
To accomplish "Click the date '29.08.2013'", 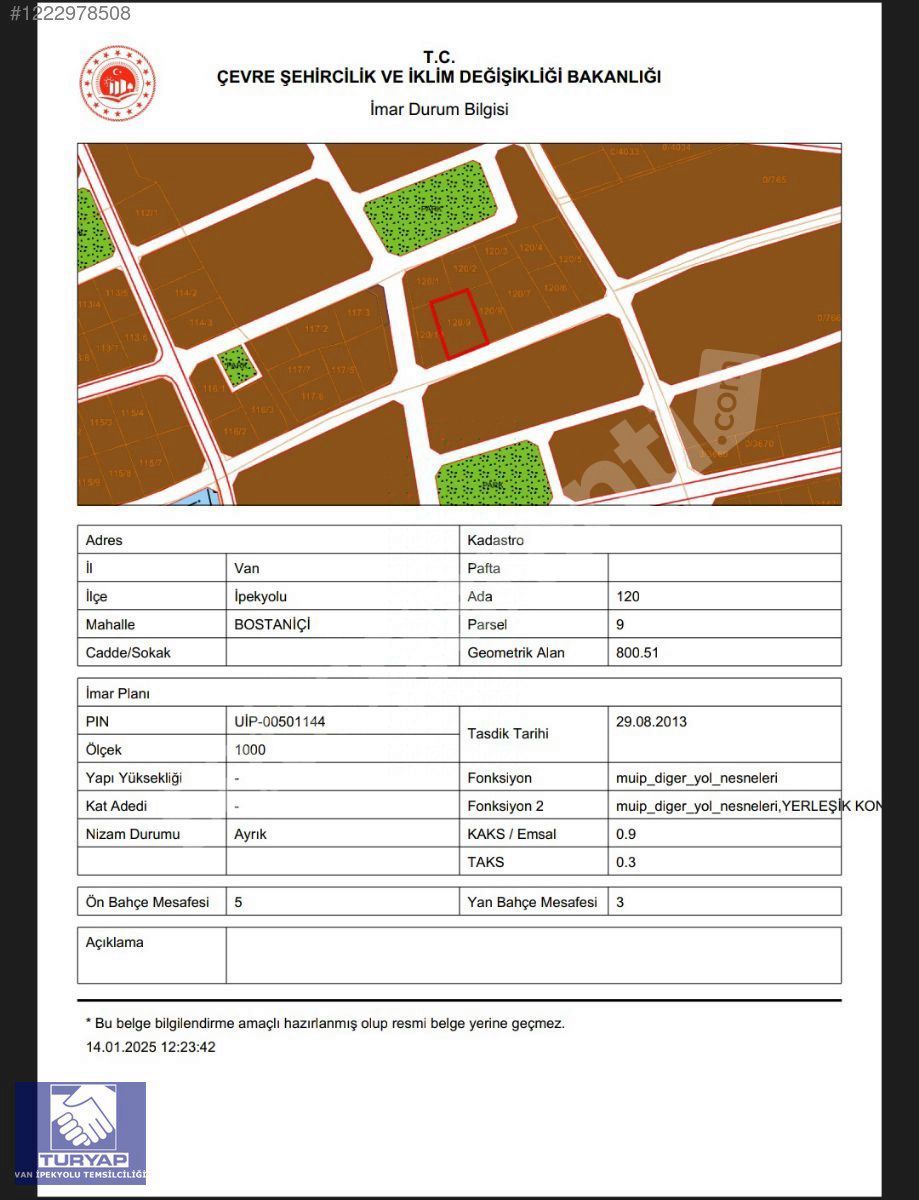I will coord(652,721).
